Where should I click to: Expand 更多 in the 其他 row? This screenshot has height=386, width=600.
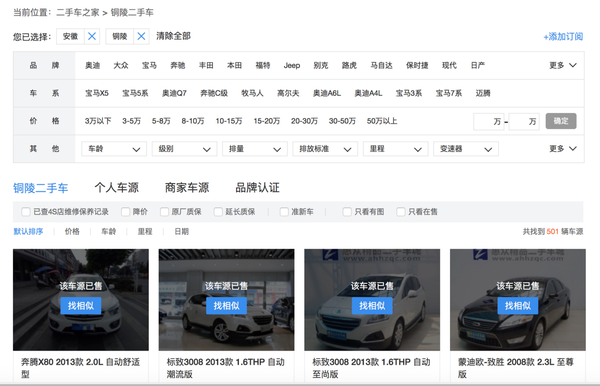point(562,148)
